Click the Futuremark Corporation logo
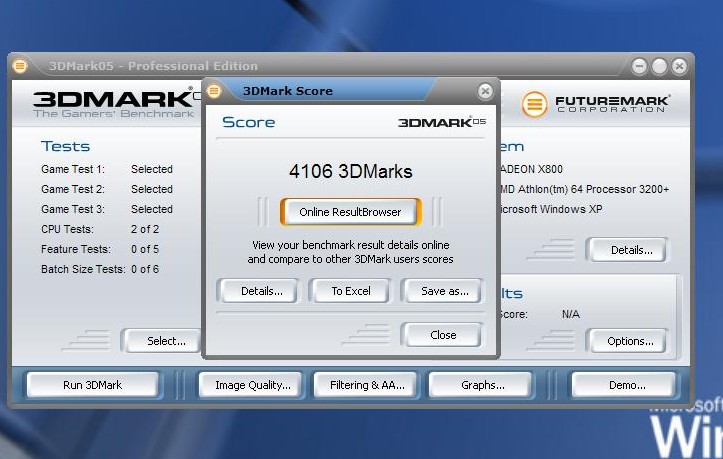Viewport: 723px width, 459px height. (595, 104)
